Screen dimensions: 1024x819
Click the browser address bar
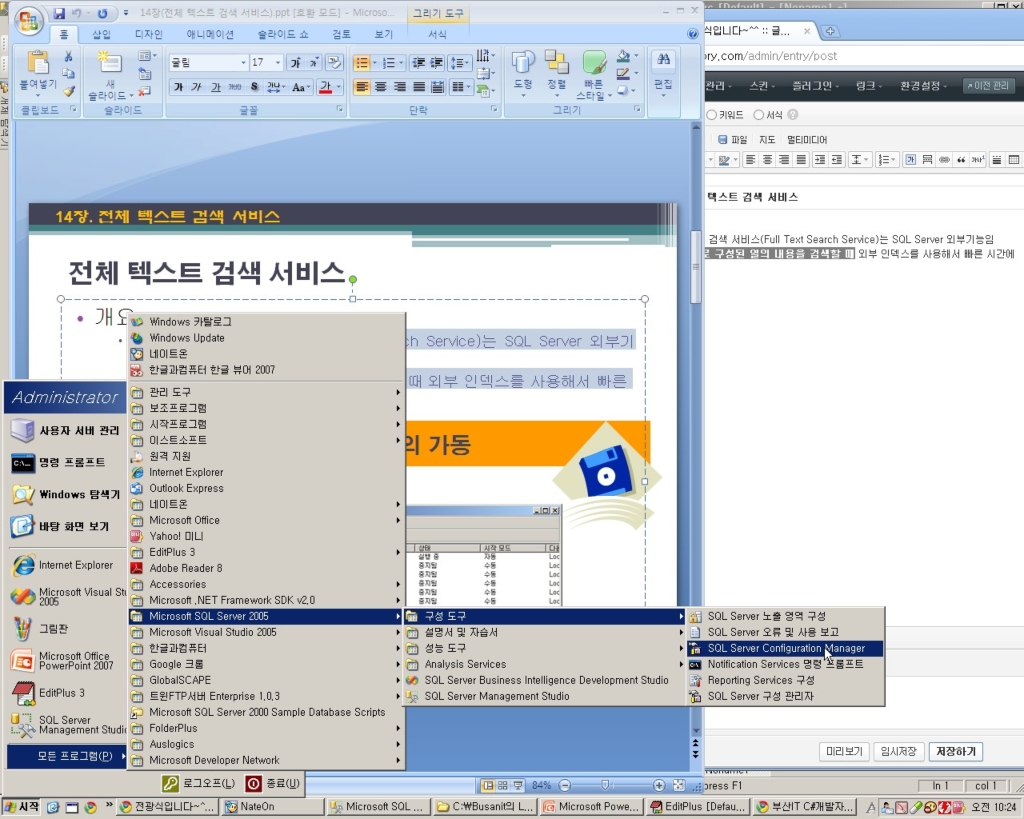pyautogui.click(x=863, y=56)
